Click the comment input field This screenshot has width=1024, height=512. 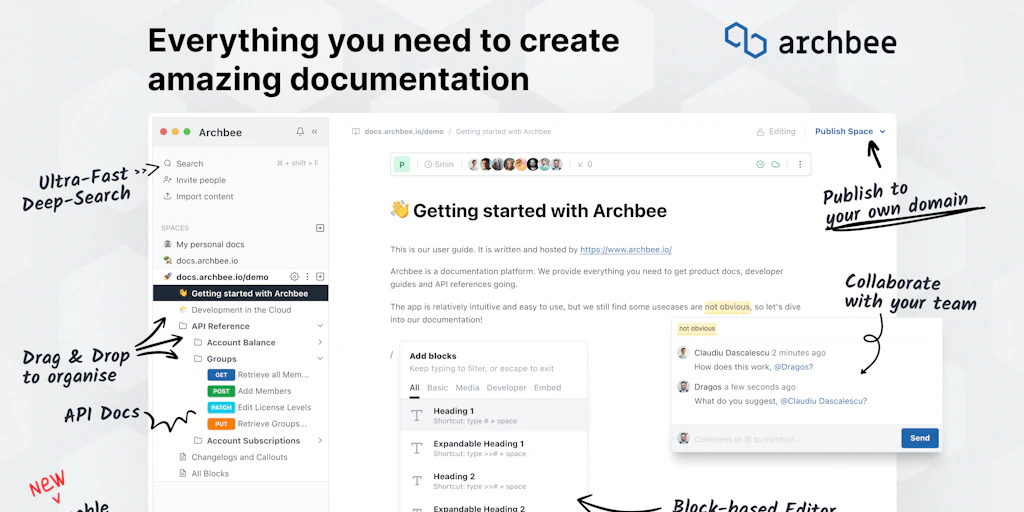793,439
